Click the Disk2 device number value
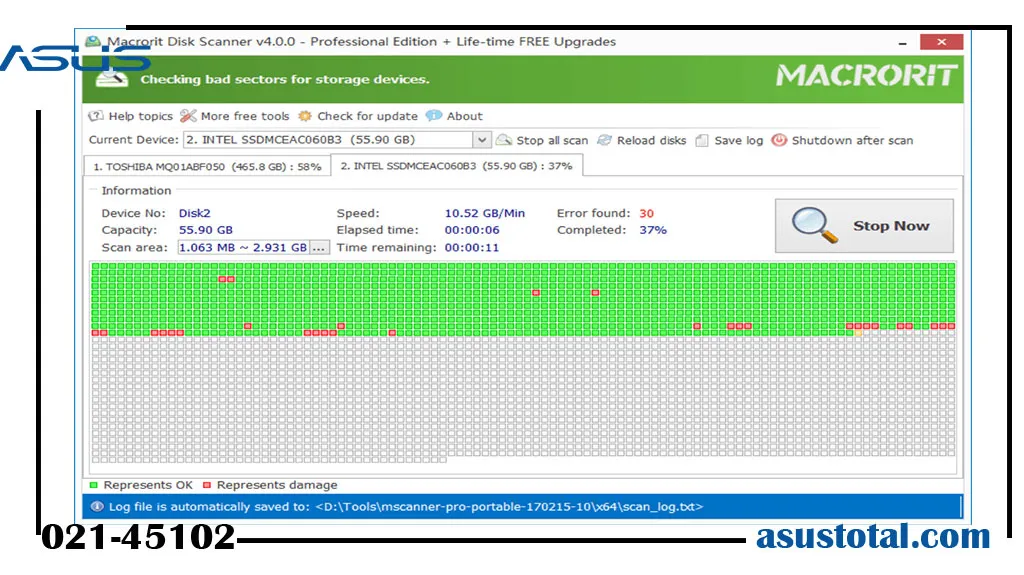The height and width of the screenshot is (575, 1024). click(x=195, y=213)
